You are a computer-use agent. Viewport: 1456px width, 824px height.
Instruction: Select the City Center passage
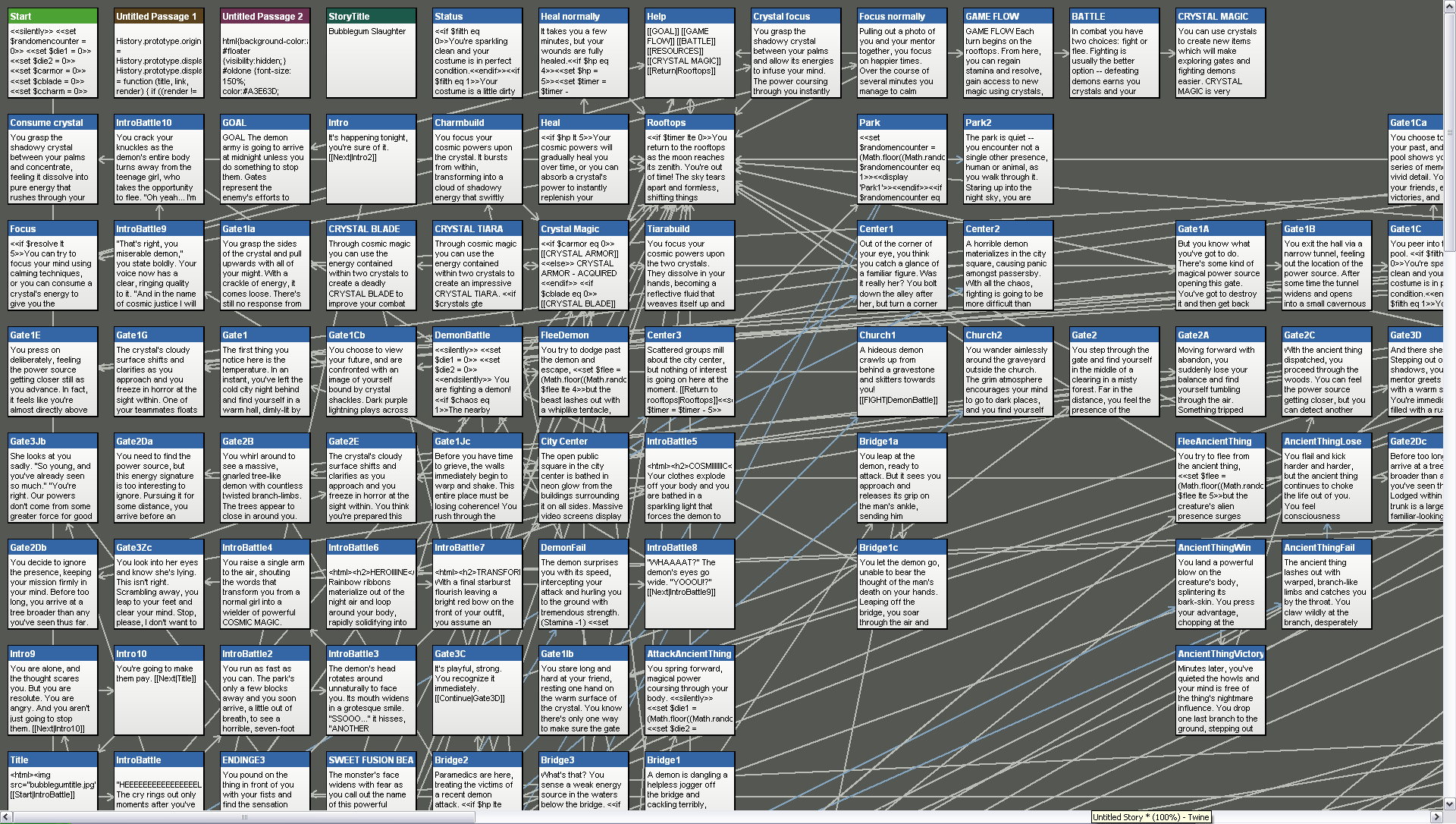[583, 478]
